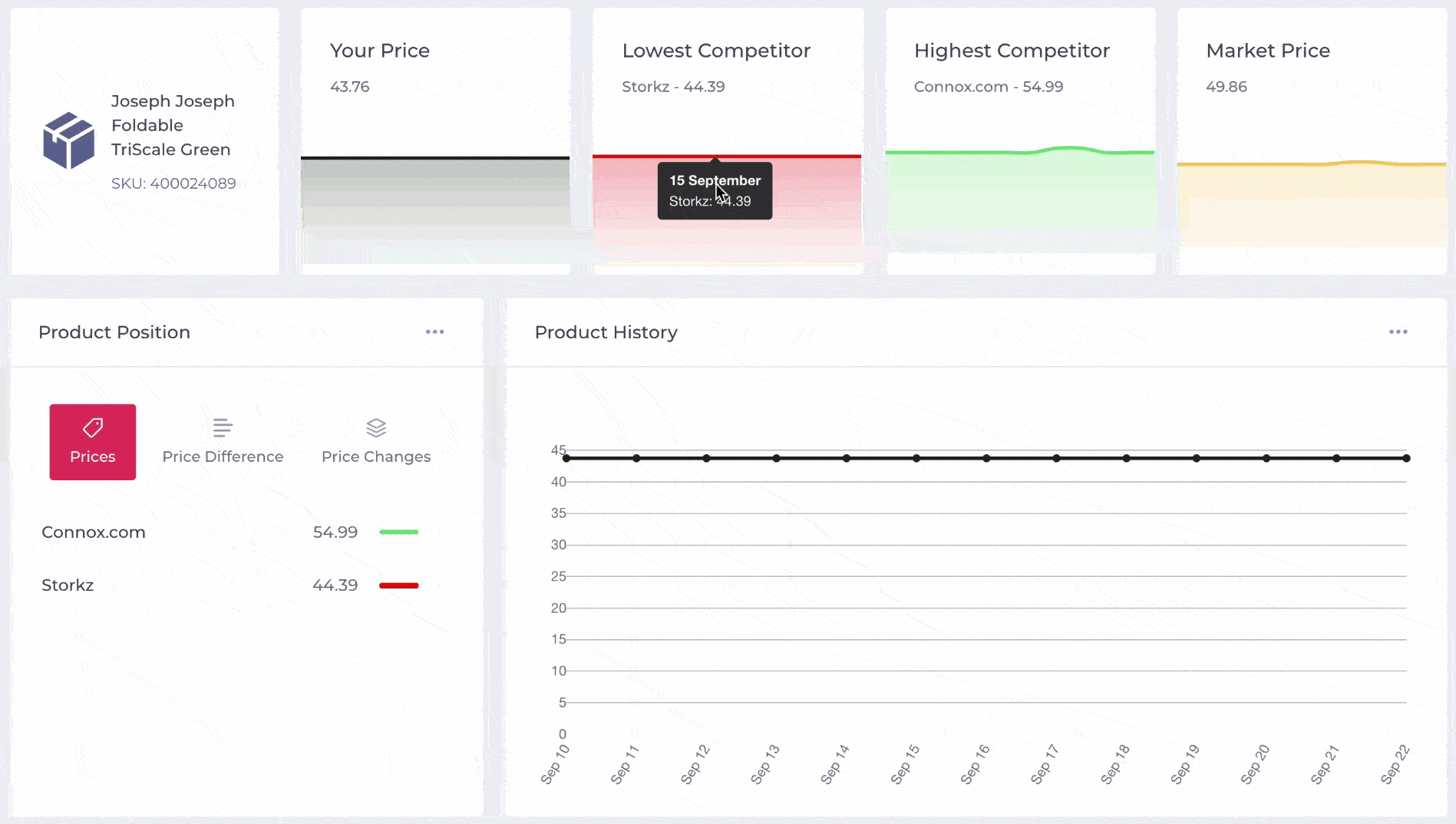Click the 43.76 value under Your Price
The width and height of the screenshot is (1456, 824).
(350, 87)
